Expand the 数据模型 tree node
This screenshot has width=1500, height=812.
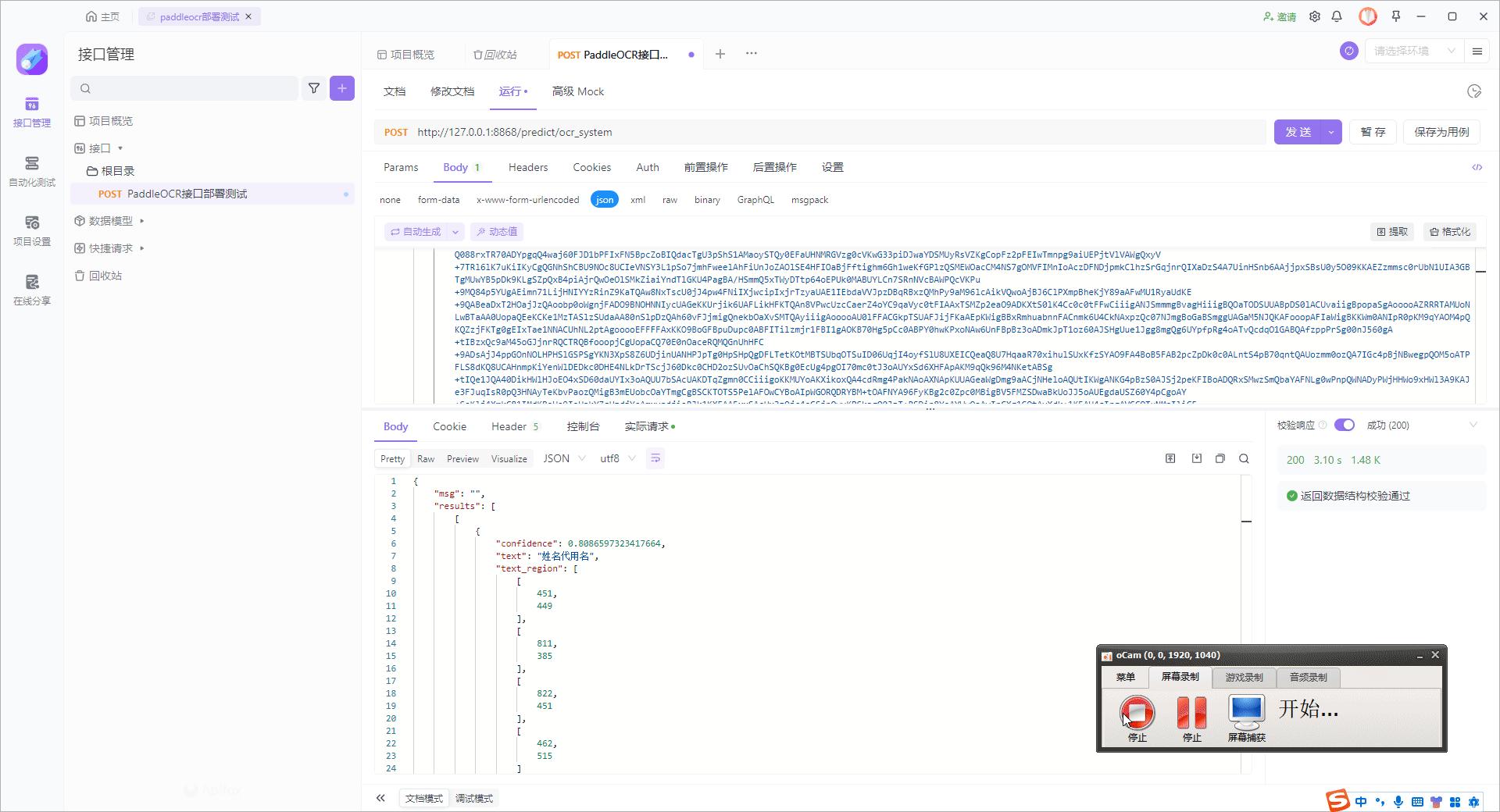(141, 221)
